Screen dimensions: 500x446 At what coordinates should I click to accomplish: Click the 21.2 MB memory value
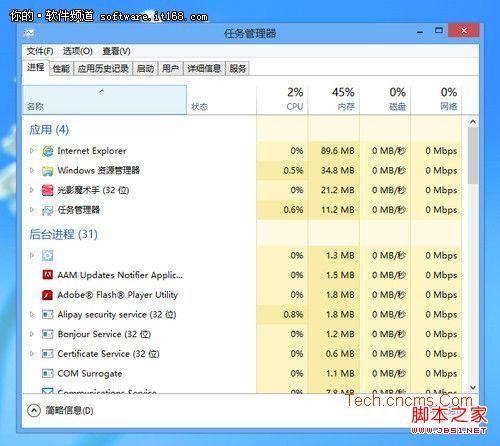click(x=337, y=190)
